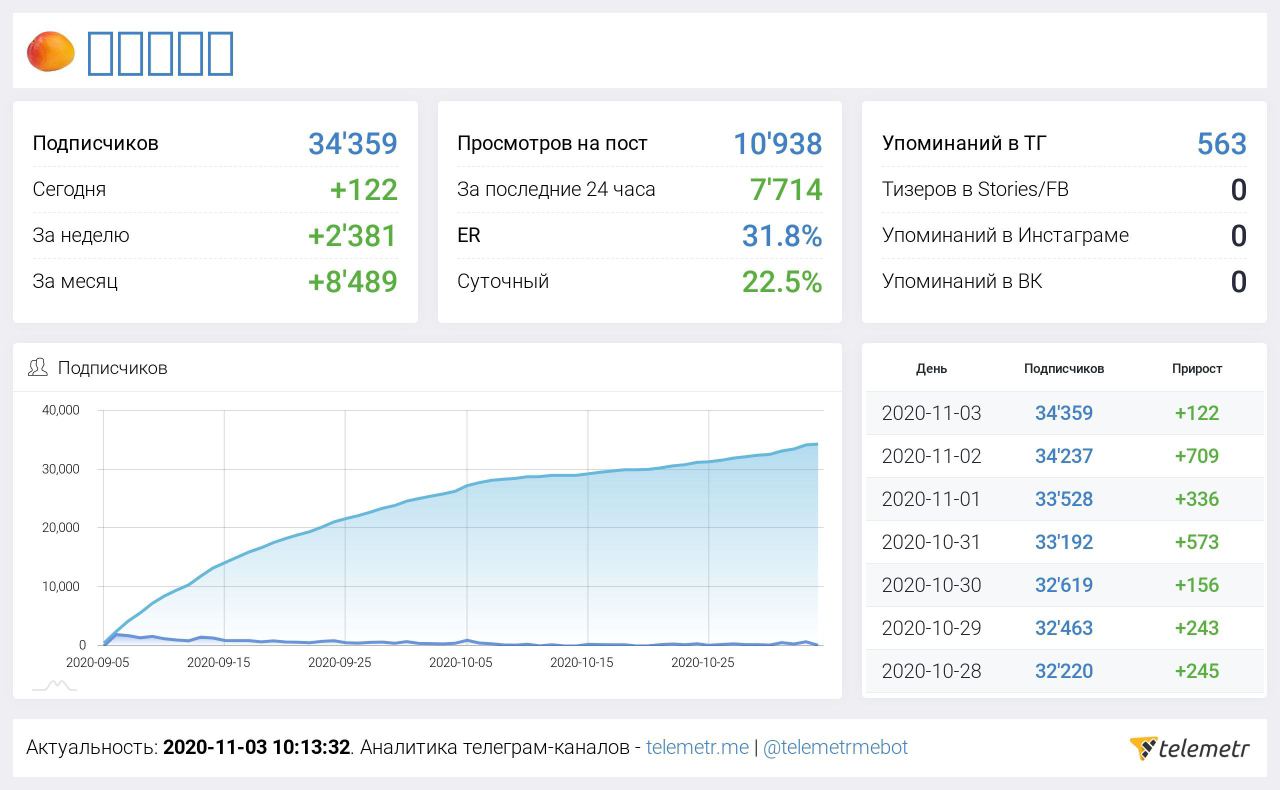Image resolution: width=1280 pixels, height=790 pixels.
Task: Click the 2020-10-25 x-axis label
Action: click(x=703, y=662)
